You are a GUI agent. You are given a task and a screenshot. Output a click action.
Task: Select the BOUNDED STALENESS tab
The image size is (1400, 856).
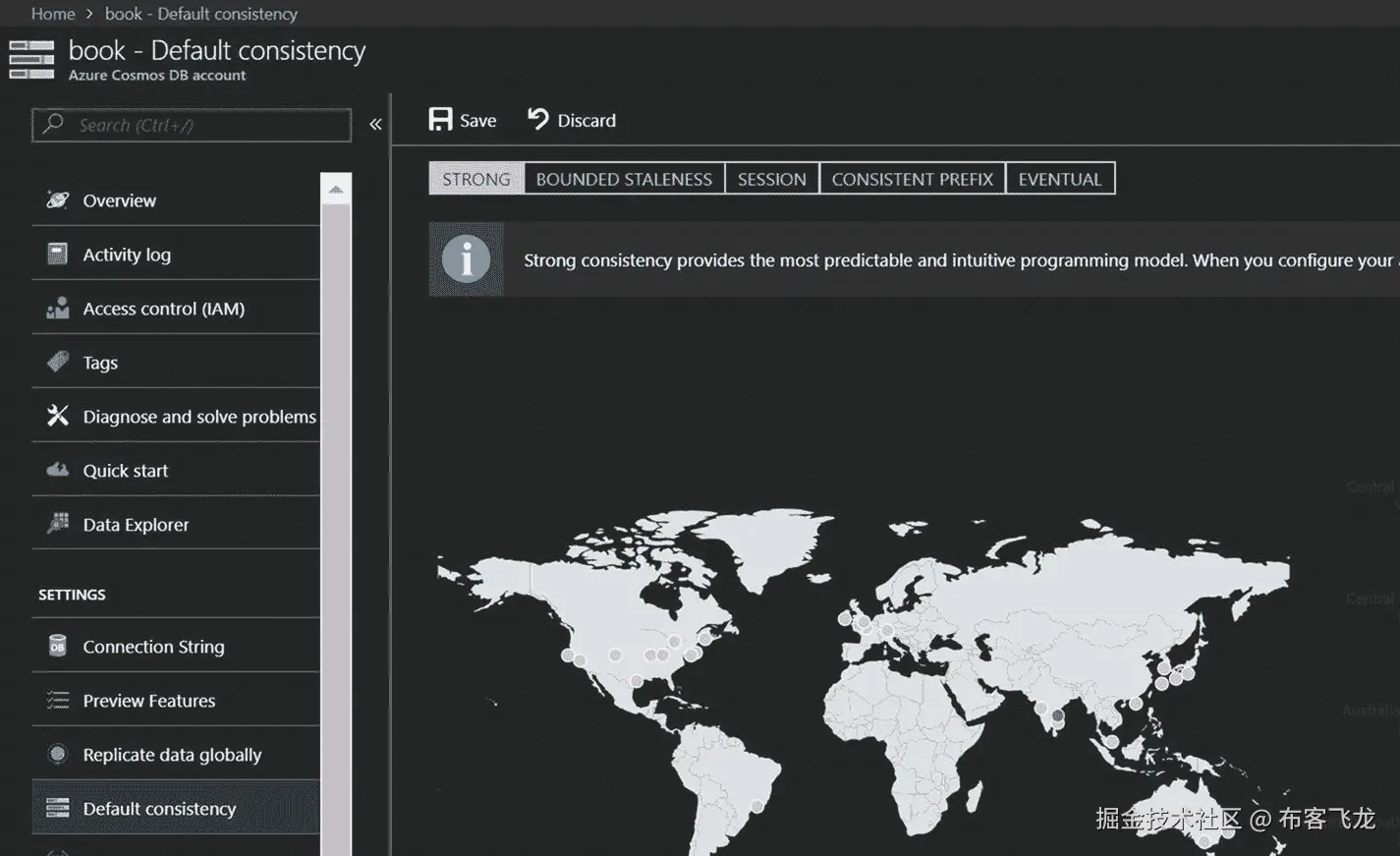pos(624,179)
